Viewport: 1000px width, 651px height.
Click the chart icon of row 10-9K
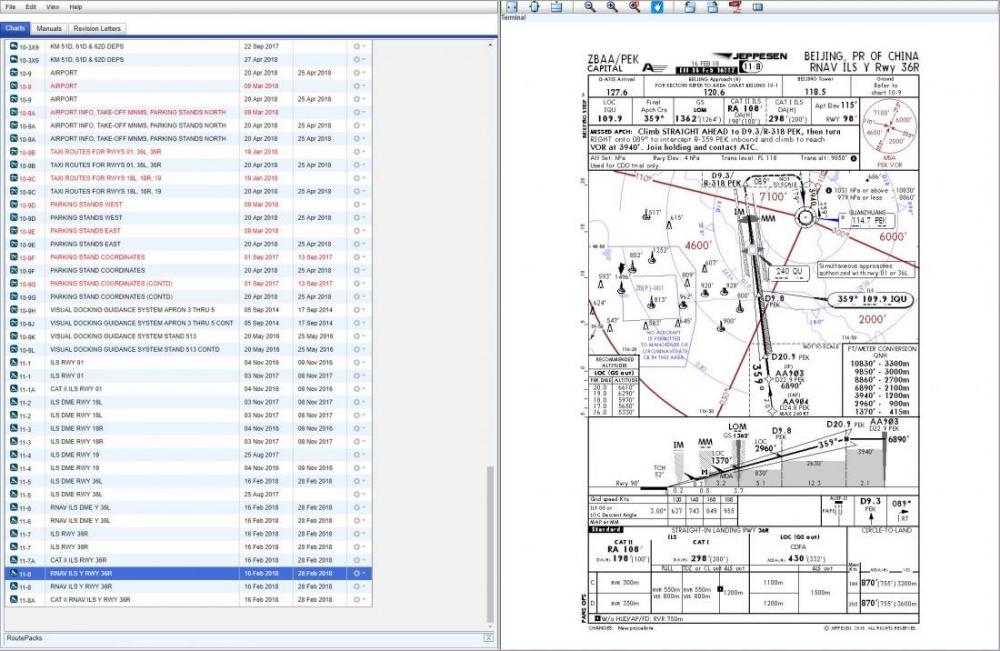(14, 336)
